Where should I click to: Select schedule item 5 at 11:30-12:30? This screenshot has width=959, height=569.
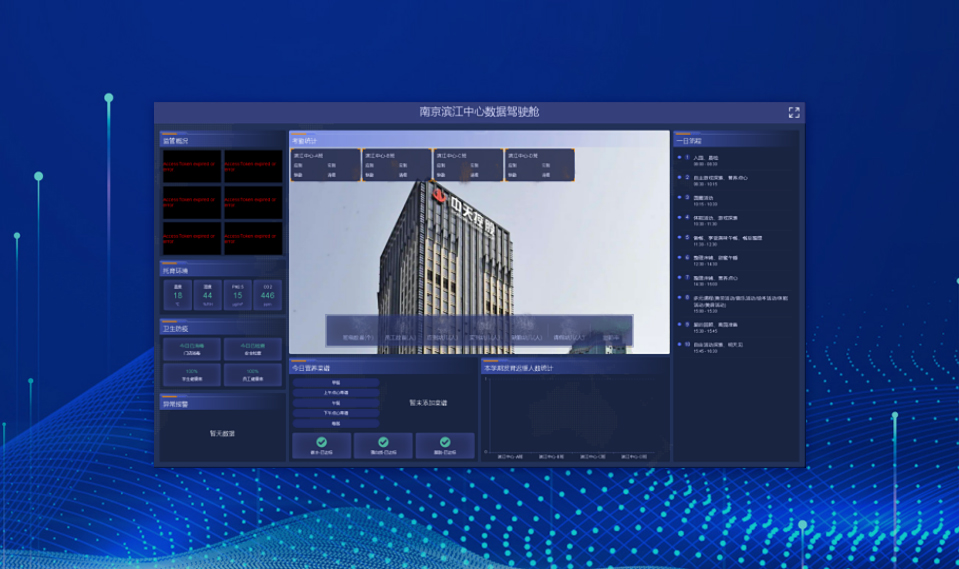tap(734, 240)
